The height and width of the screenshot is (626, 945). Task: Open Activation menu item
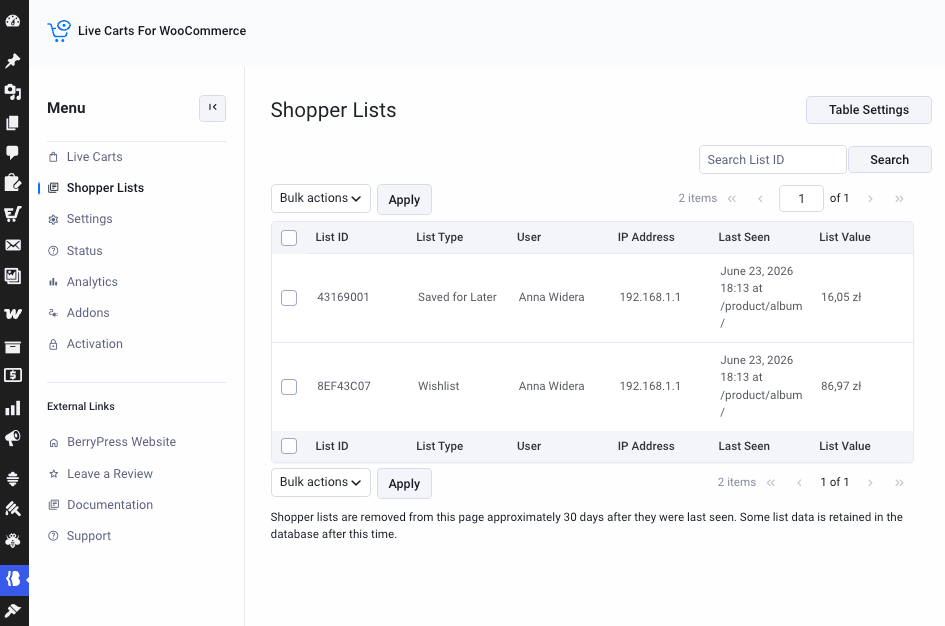coord(95,344)
